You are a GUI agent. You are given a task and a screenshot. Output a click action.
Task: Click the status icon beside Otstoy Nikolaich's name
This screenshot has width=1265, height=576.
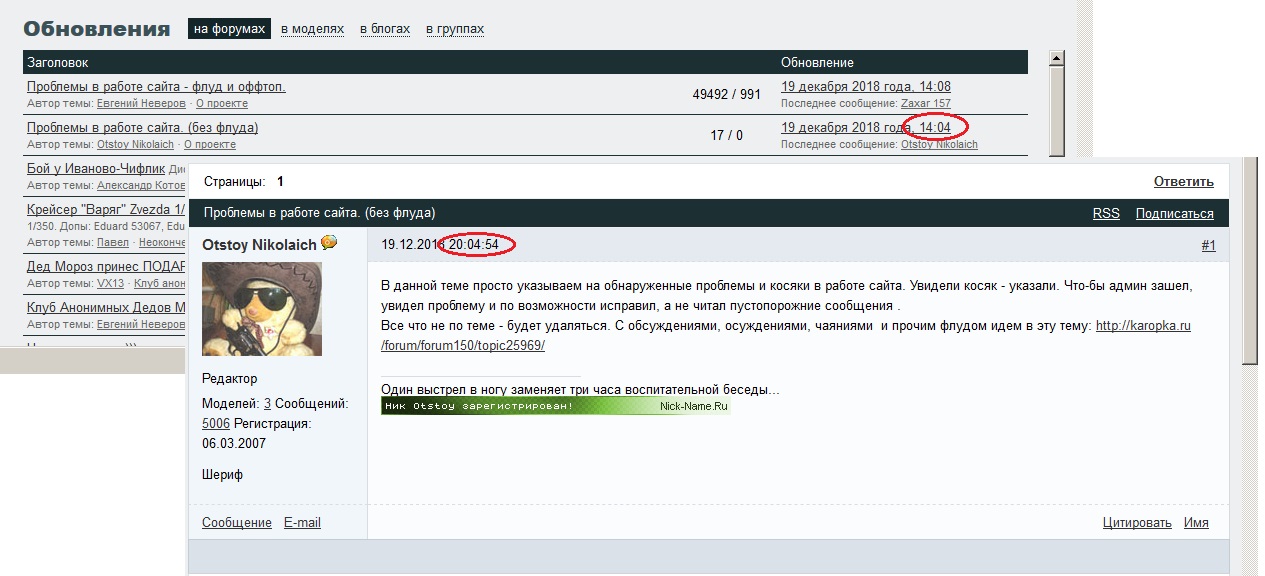pyautogui.click(x=328, y=243)
